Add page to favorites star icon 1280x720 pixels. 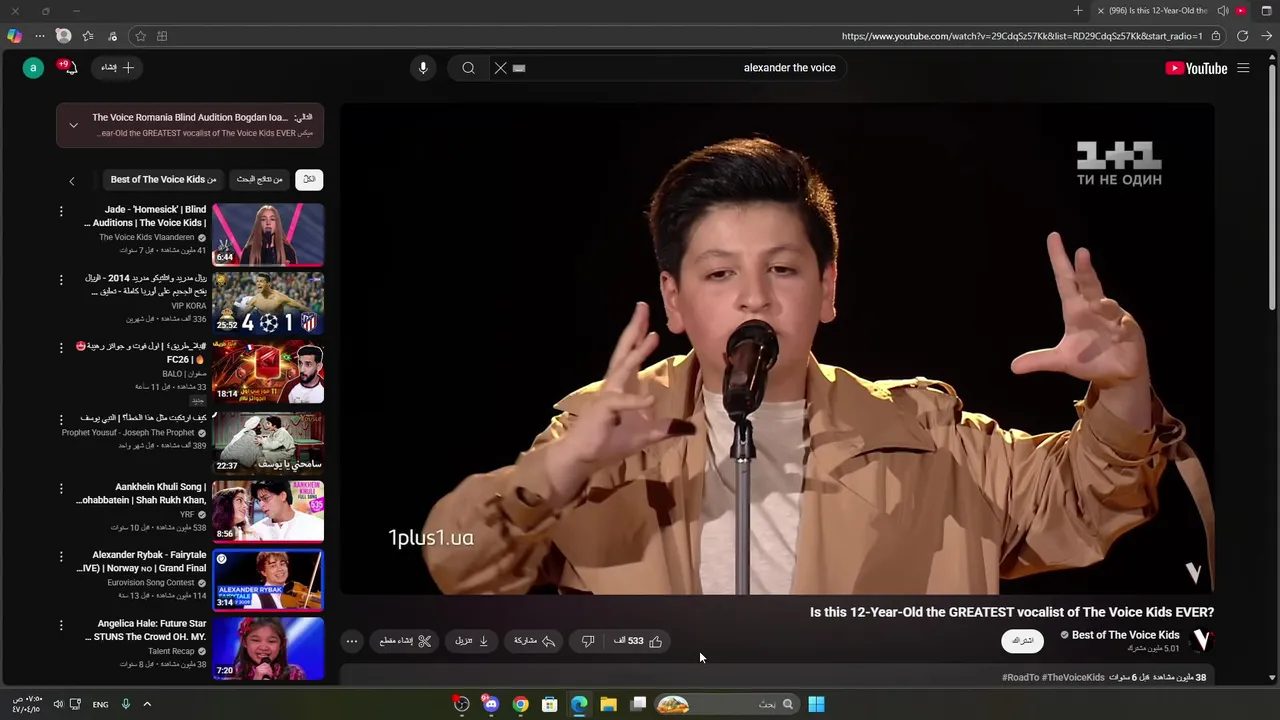click(140, 36)
